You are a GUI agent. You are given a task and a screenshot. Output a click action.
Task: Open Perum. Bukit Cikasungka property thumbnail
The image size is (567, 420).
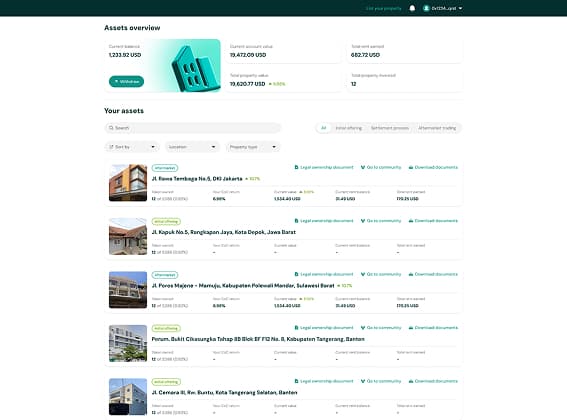[x=128, y=343]
